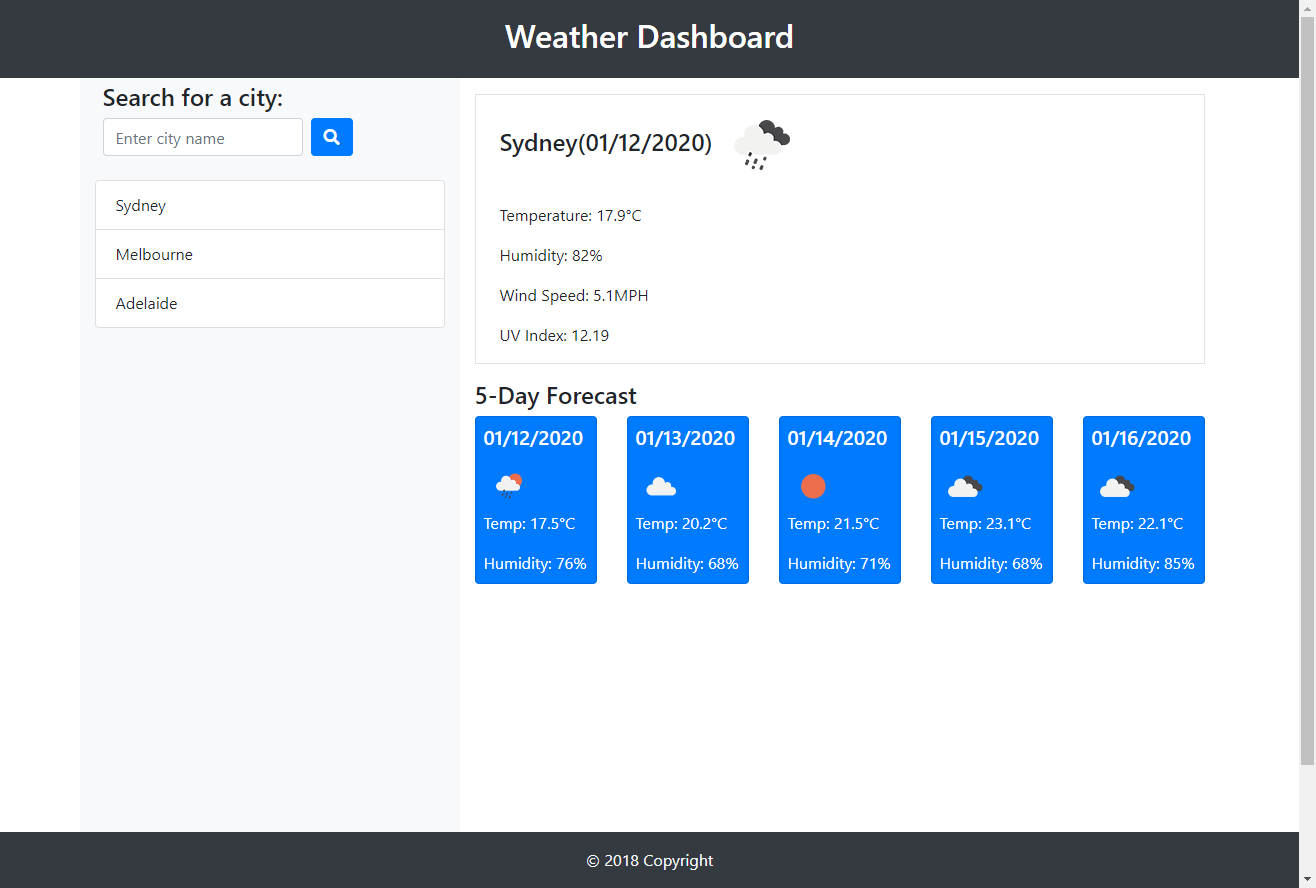Click the Sydney(01/12/2020) heading
Screen dimensions: 1316x888
click(x=606, y=143)
